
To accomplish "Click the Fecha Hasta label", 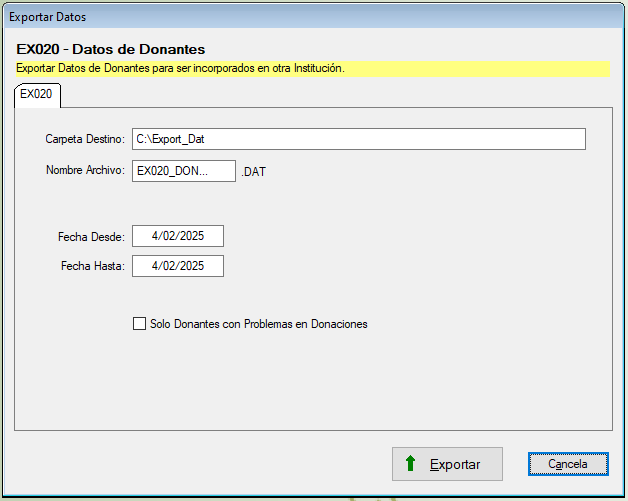I will pyautogui.click(x=92, y=267).
